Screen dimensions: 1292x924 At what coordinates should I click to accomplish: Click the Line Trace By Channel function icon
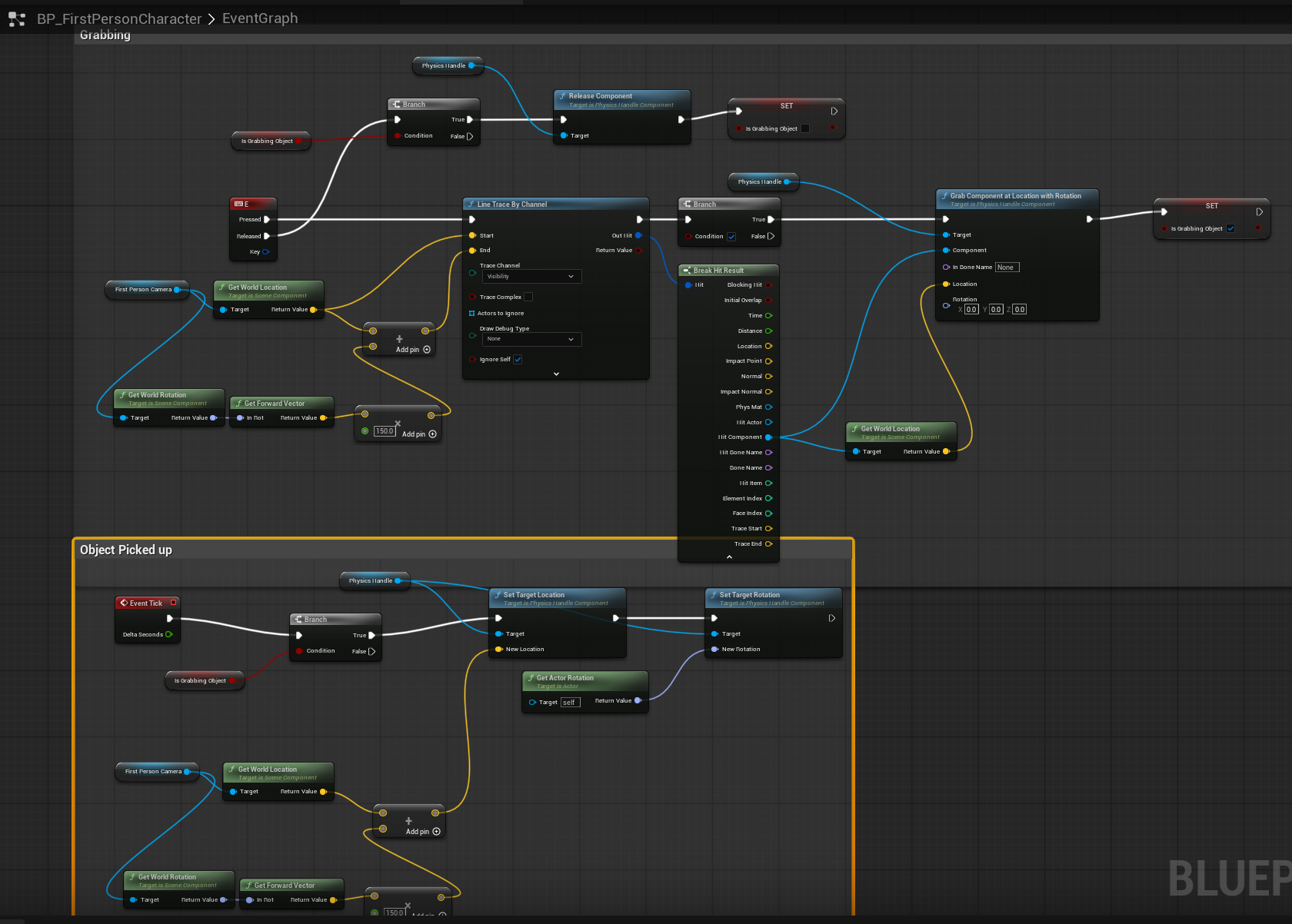pos(471,204)
